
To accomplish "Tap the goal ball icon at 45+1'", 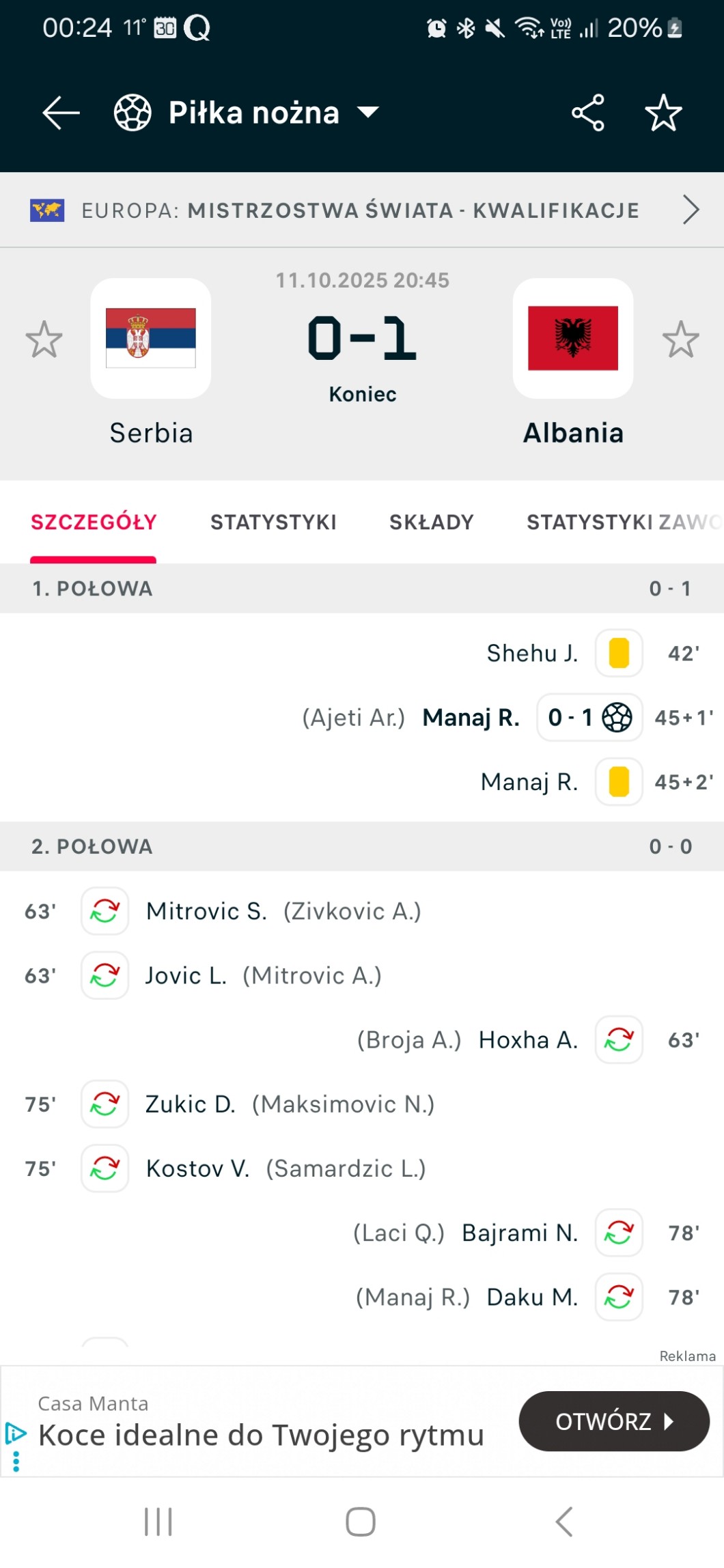I will click(617, 718).
